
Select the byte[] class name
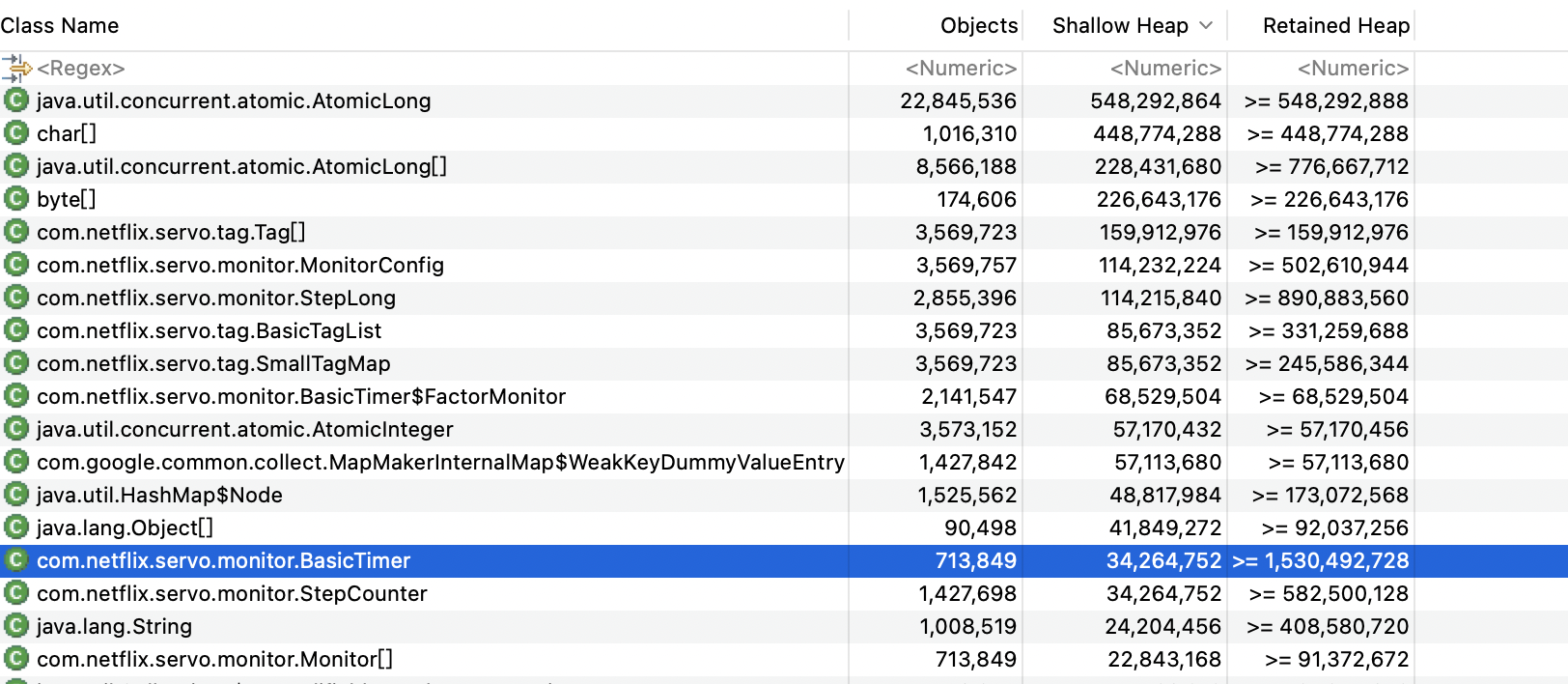[x=67, y=199]
